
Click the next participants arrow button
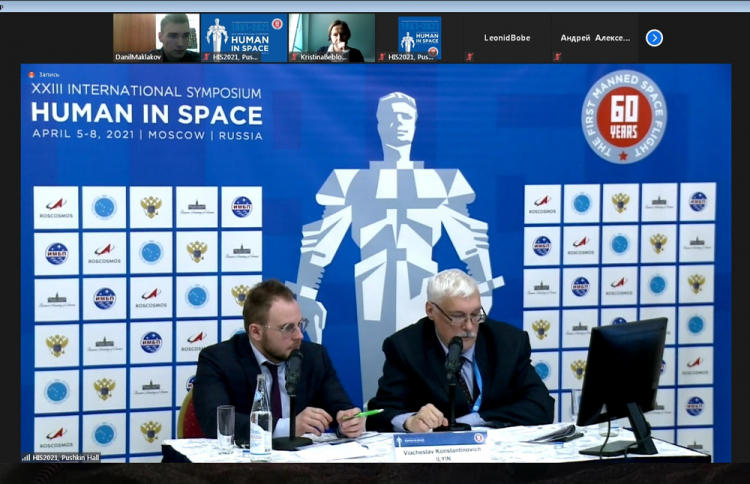click(654, 38)
